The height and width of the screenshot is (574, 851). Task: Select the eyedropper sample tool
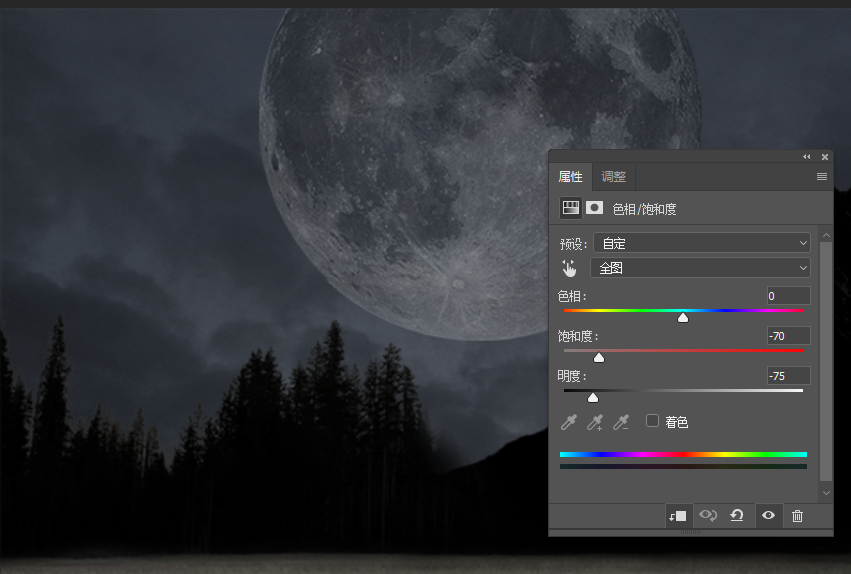pyautogui.click(x=569, y=422)
